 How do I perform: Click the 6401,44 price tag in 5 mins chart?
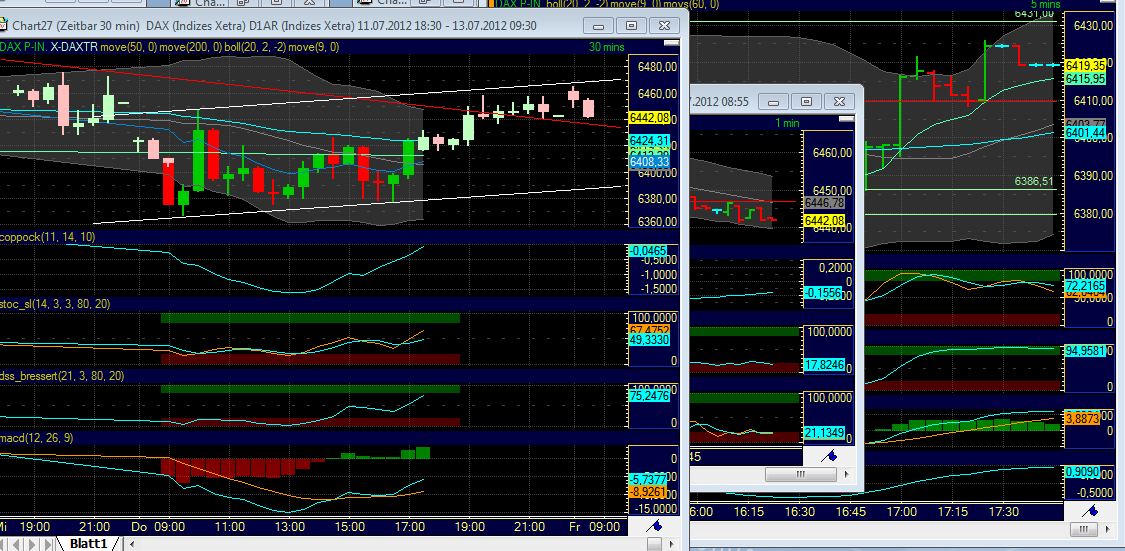1085,133
